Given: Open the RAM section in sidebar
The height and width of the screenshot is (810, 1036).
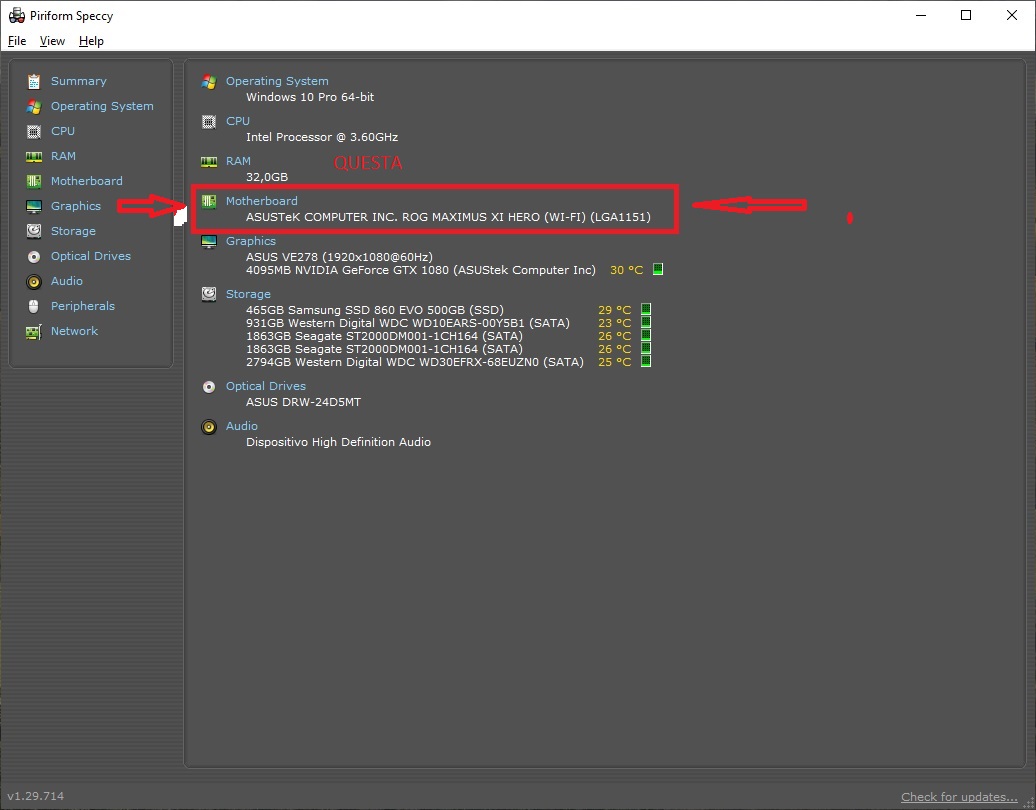Looking at the screenshot, I should click(63, 157).
